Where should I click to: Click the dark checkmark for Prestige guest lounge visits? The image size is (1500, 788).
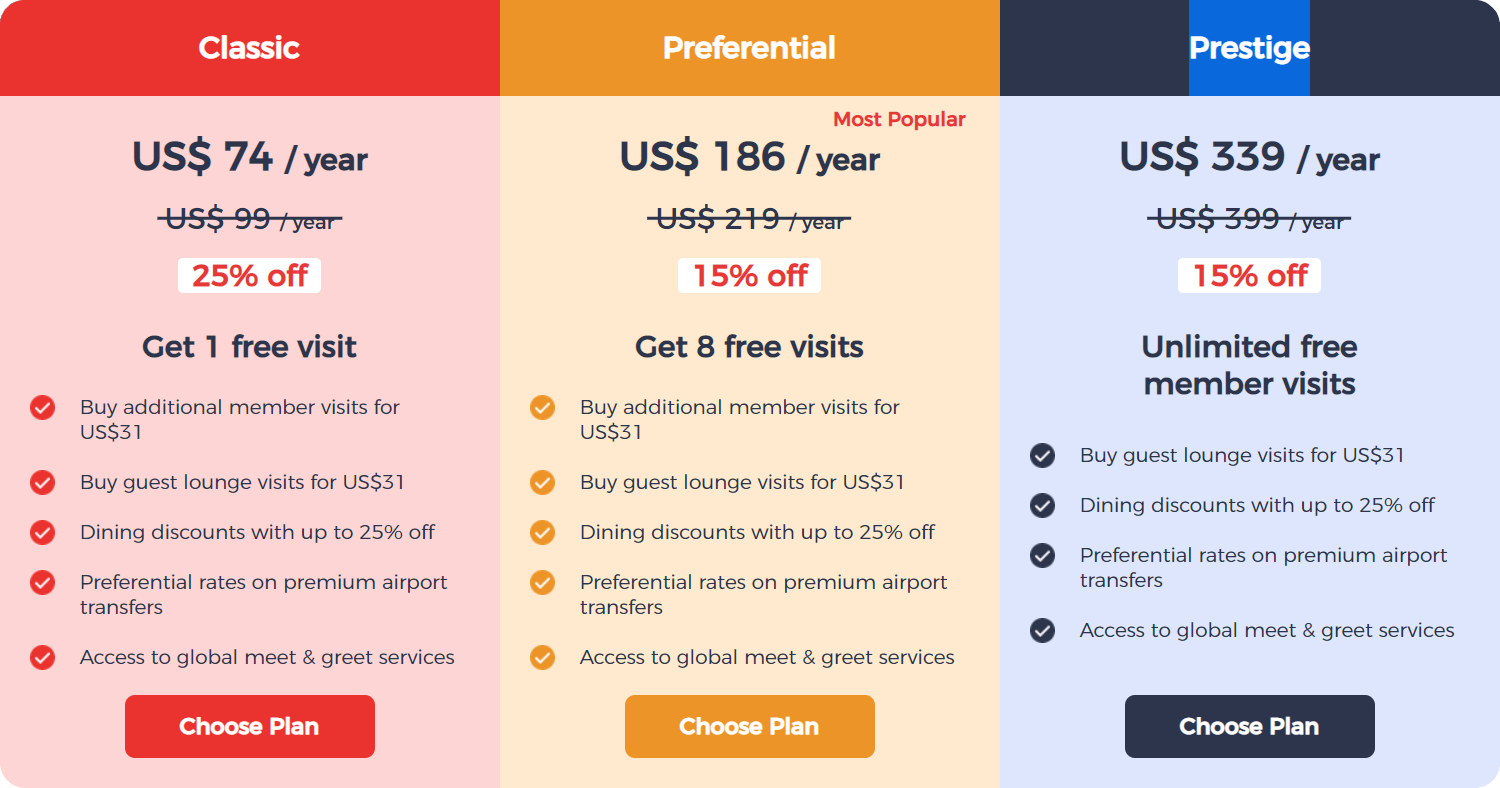(1042, 455)
